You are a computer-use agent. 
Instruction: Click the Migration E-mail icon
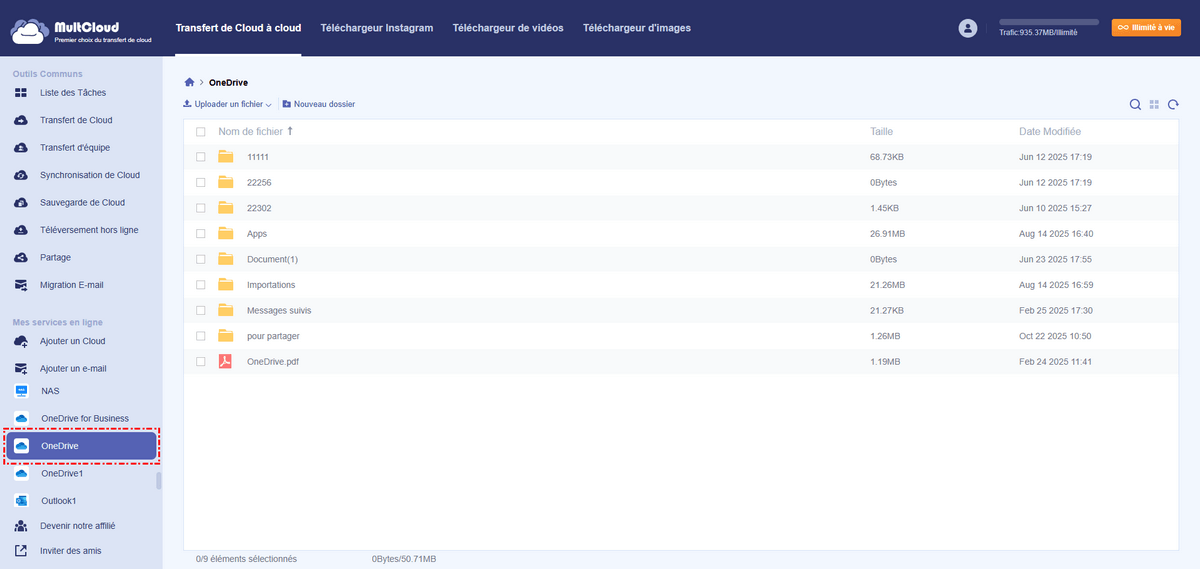[21, 285]
